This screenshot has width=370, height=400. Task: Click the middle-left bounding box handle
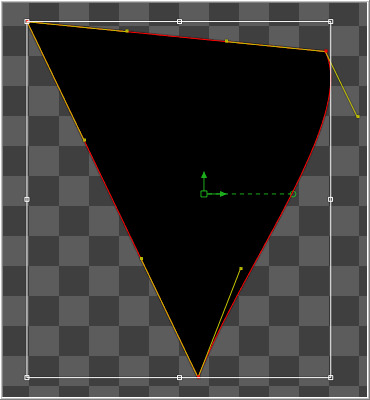(x=27, y=199)
